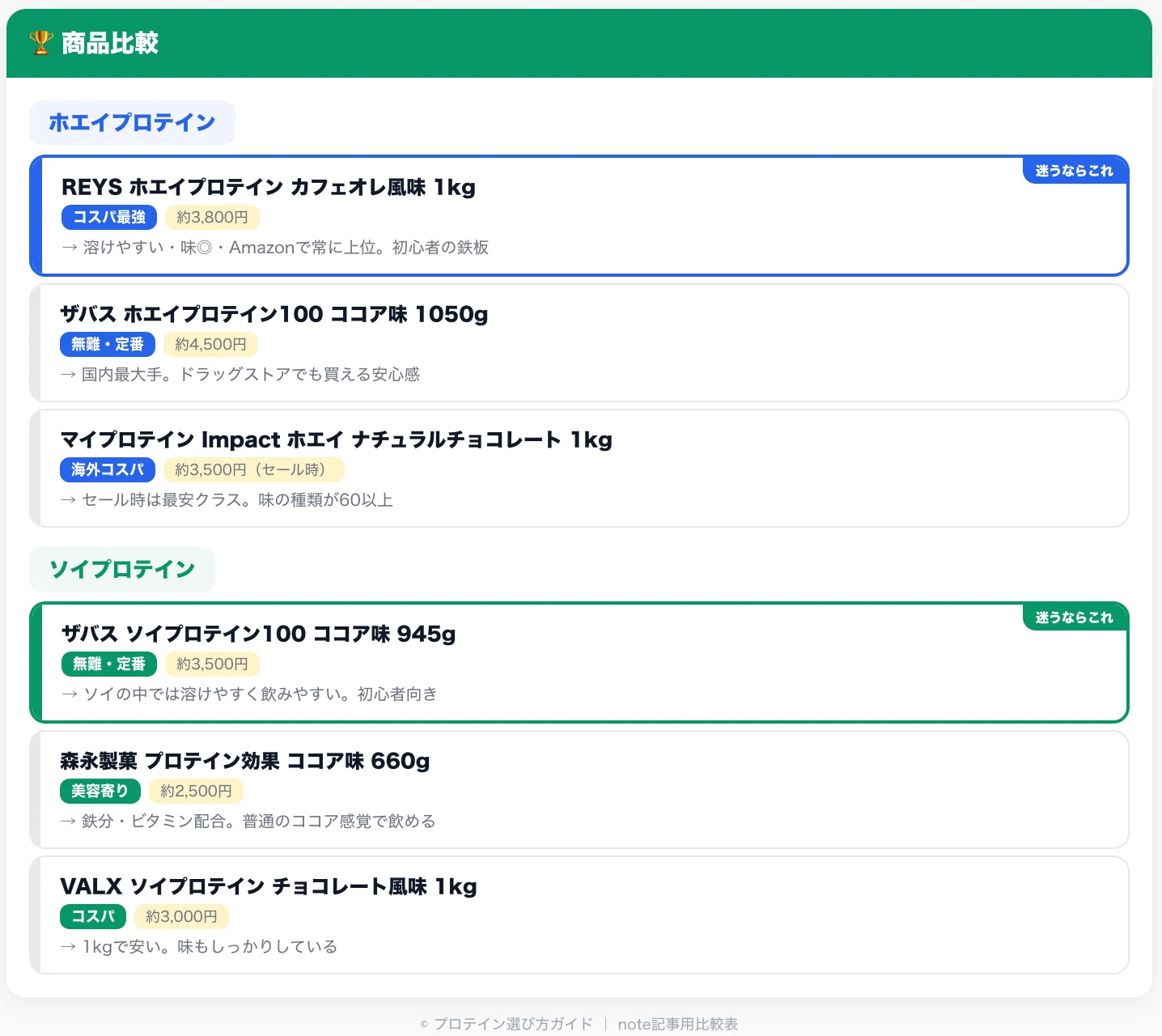The width and height of the screenshot is (1162, 1036).
Task: Click the 約4,500円 price tag
Action: tap(210, 344)
